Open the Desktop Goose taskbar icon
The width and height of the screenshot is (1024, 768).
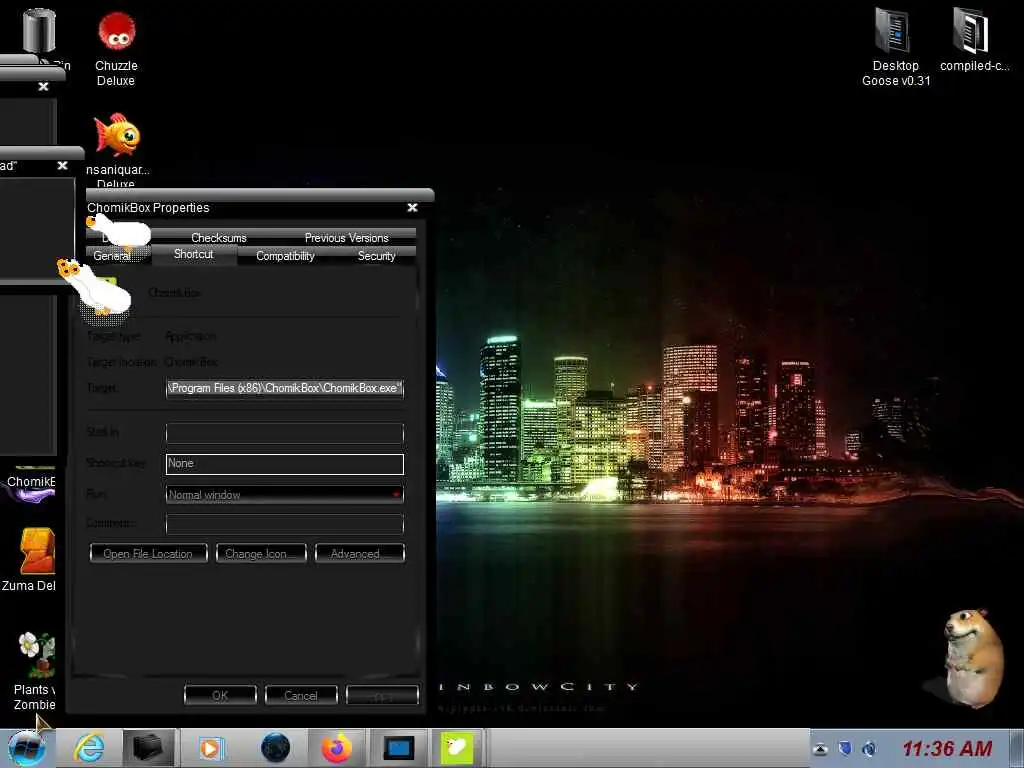click(457, 748)
